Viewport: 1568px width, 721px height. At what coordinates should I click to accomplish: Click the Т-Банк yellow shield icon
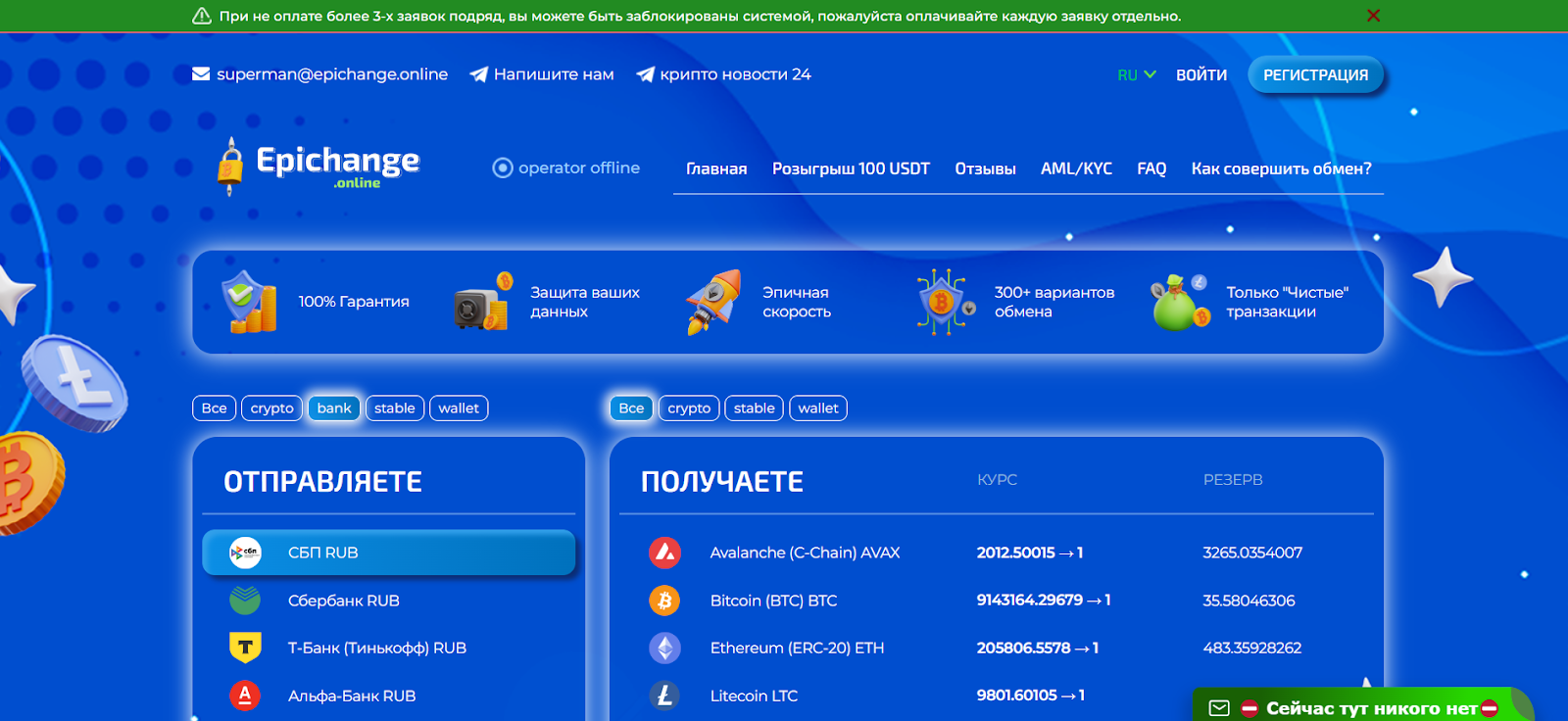245,648
